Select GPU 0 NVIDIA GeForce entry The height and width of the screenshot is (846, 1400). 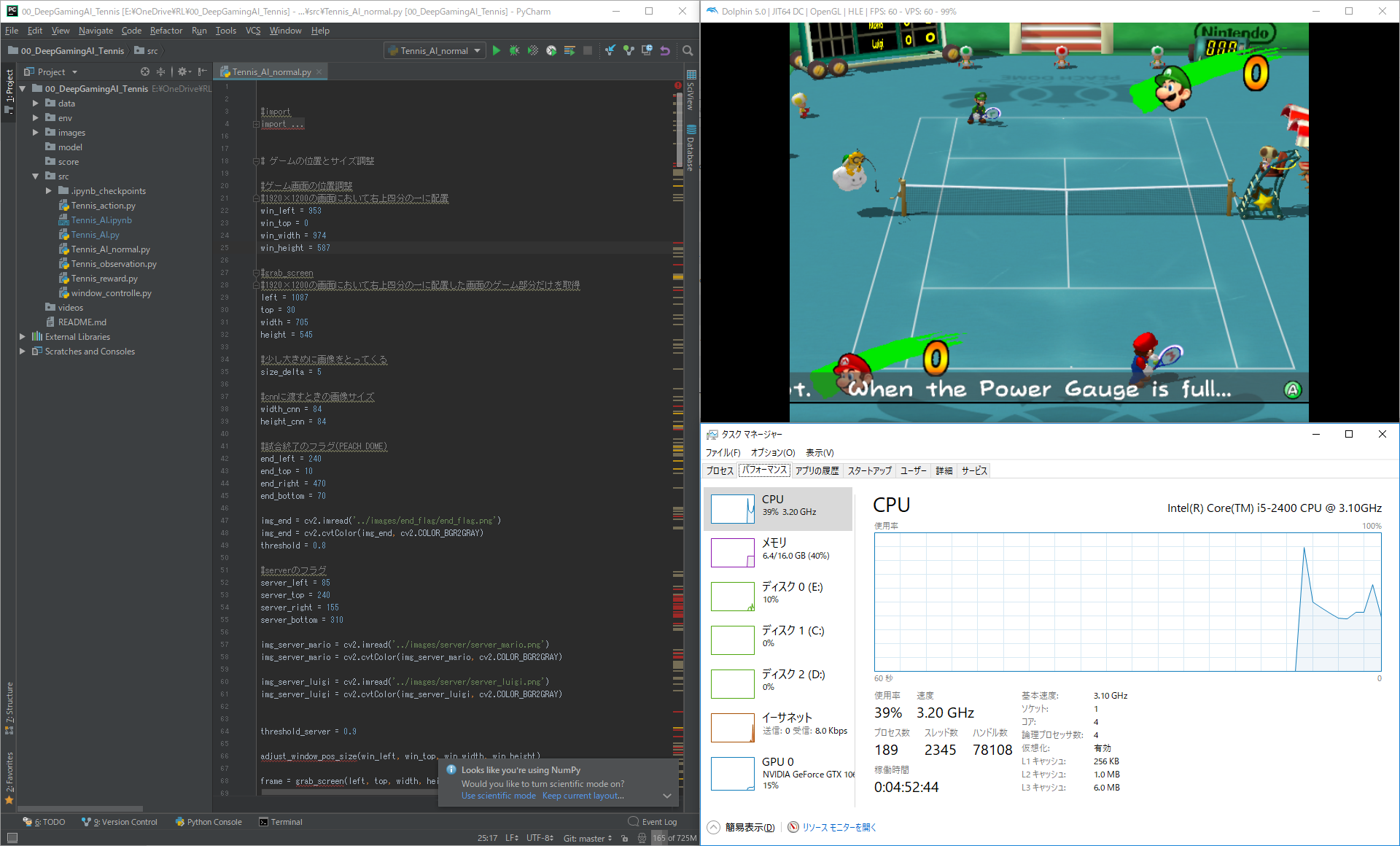(778, 773)
